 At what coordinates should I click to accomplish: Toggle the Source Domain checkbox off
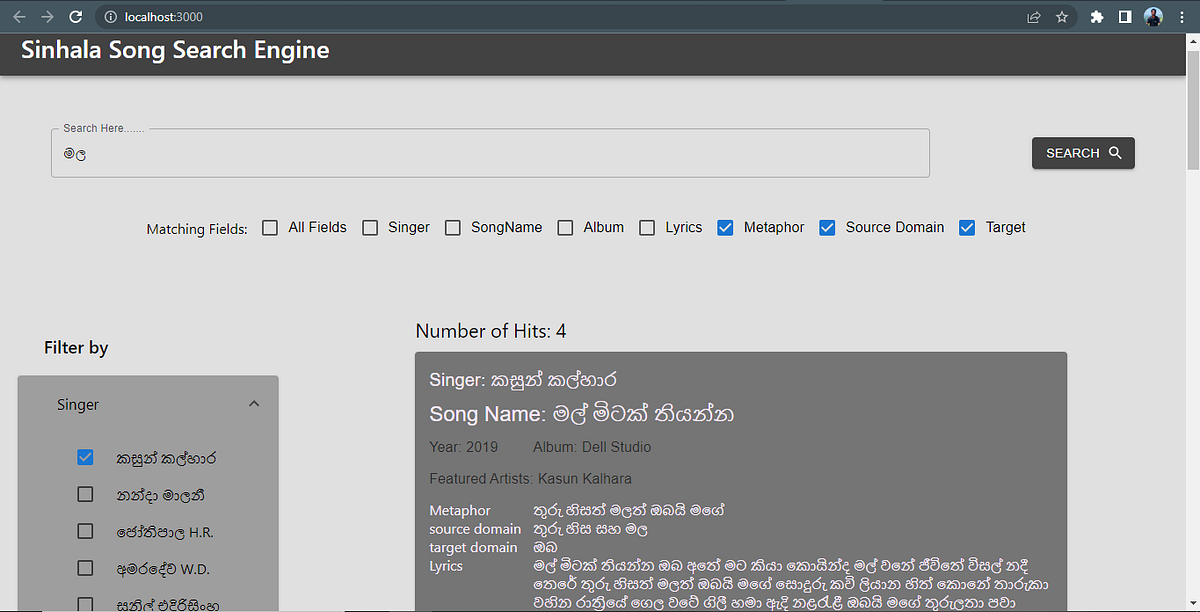tap(827, 227)
